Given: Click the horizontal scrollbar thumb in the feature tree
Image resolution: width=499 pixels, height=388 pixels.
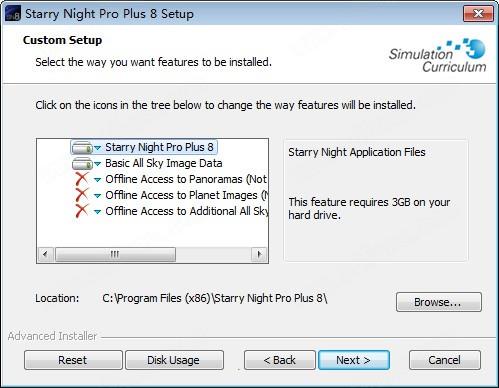Looking at the screenshot, I should pyautogui.click(x=115, y=254).
